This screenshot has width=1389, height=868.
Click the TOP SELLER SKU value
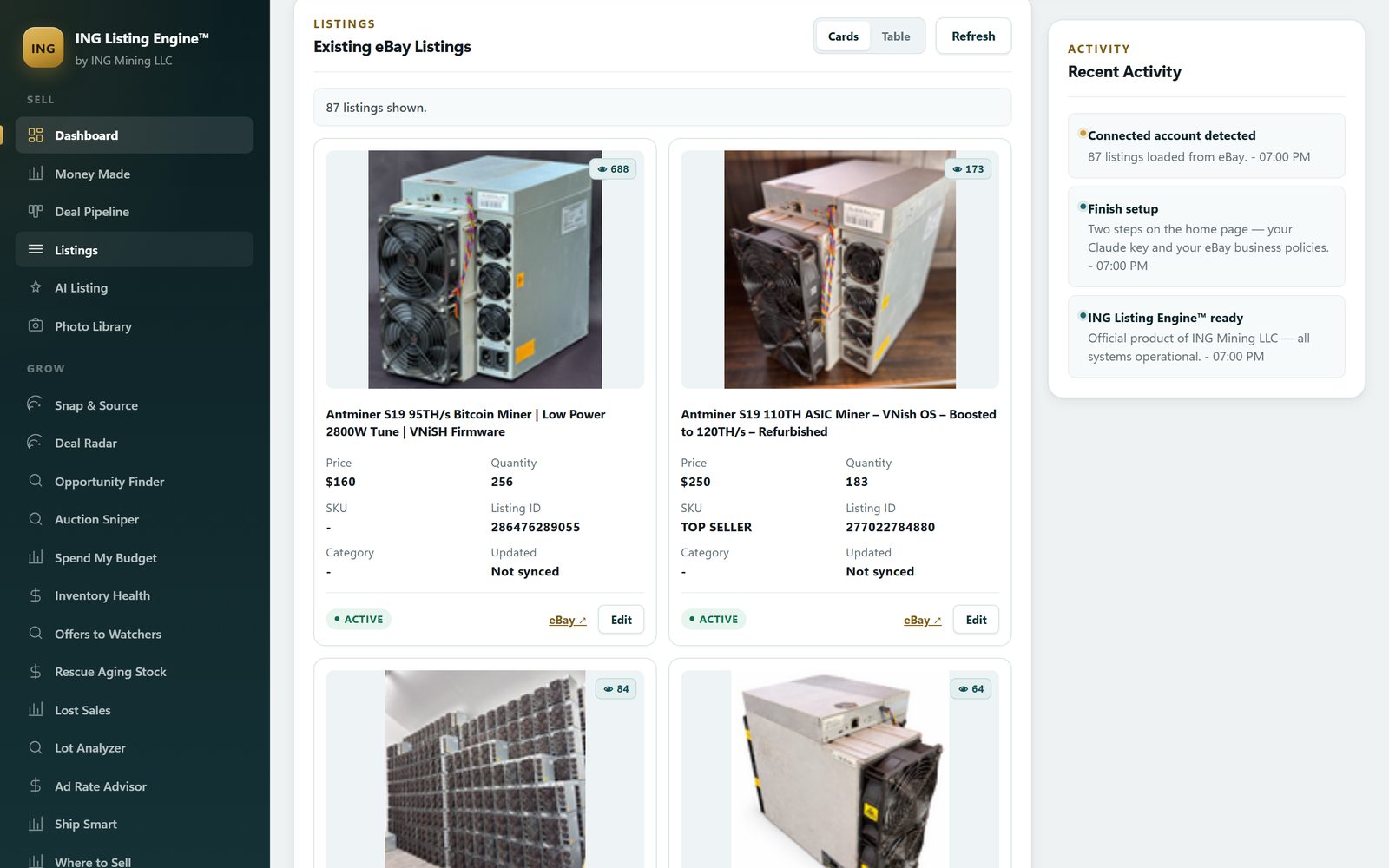pyautogui.click(x=716, y=527)
